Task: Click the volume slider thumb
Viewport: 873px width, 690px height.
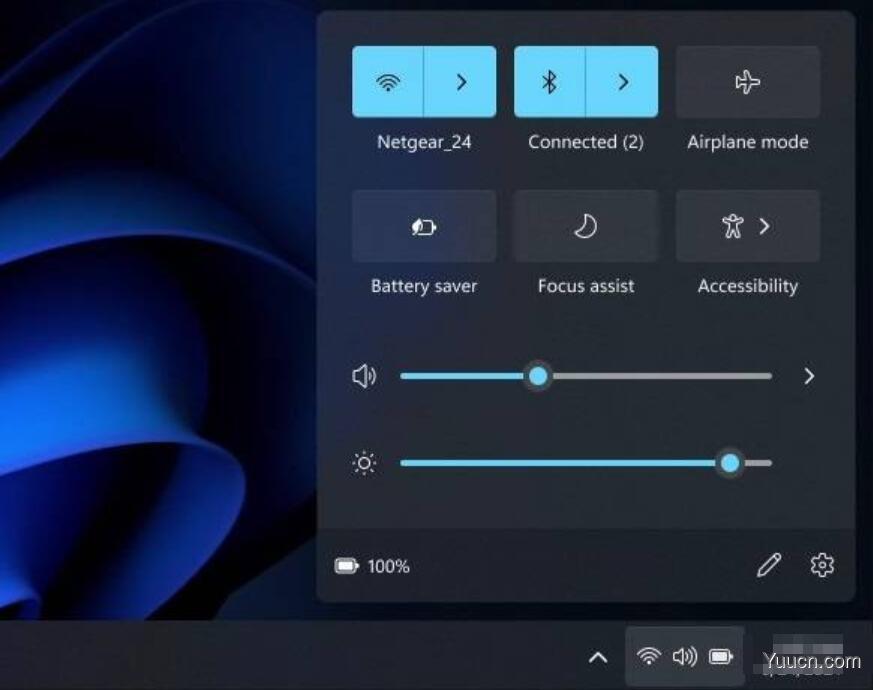Action: [538, 376]
